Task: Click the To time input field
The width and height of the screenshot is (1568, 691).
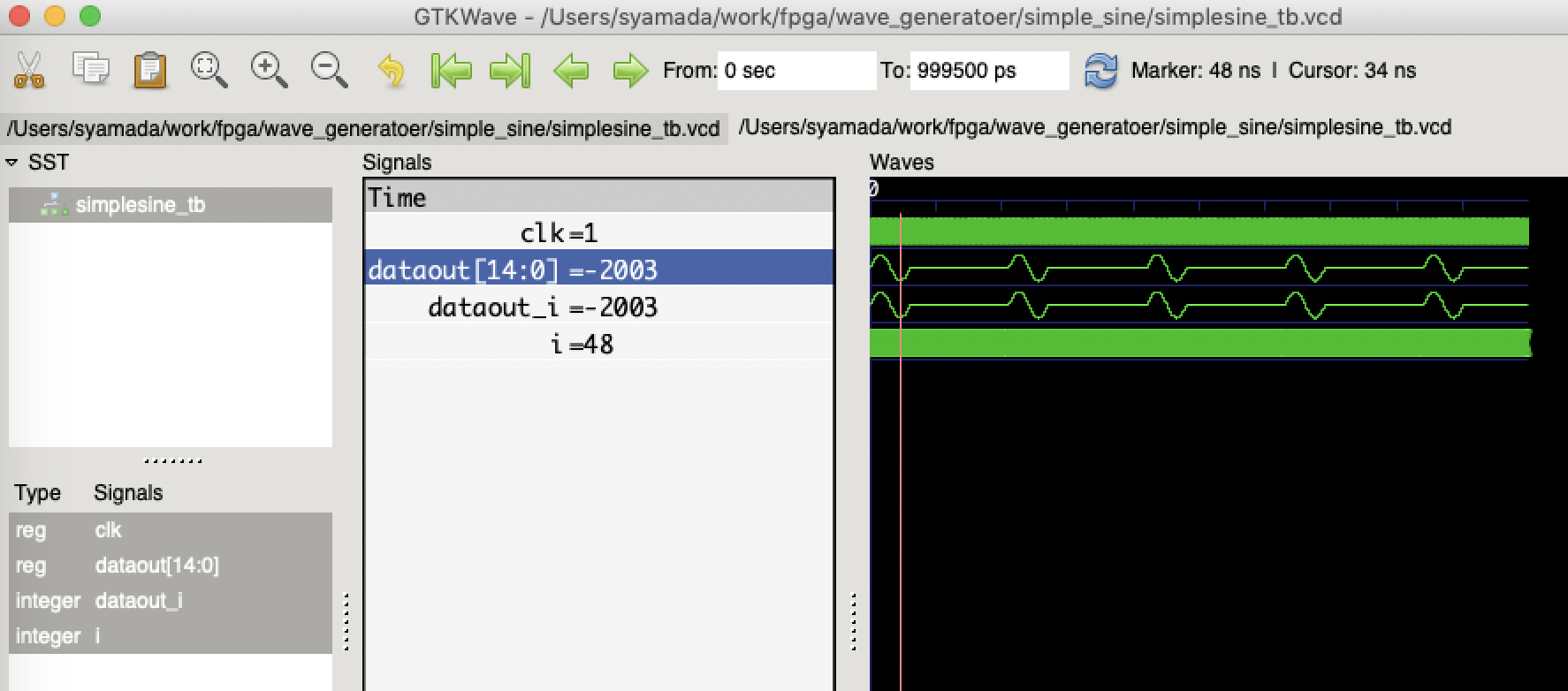Action: [989, 70]
